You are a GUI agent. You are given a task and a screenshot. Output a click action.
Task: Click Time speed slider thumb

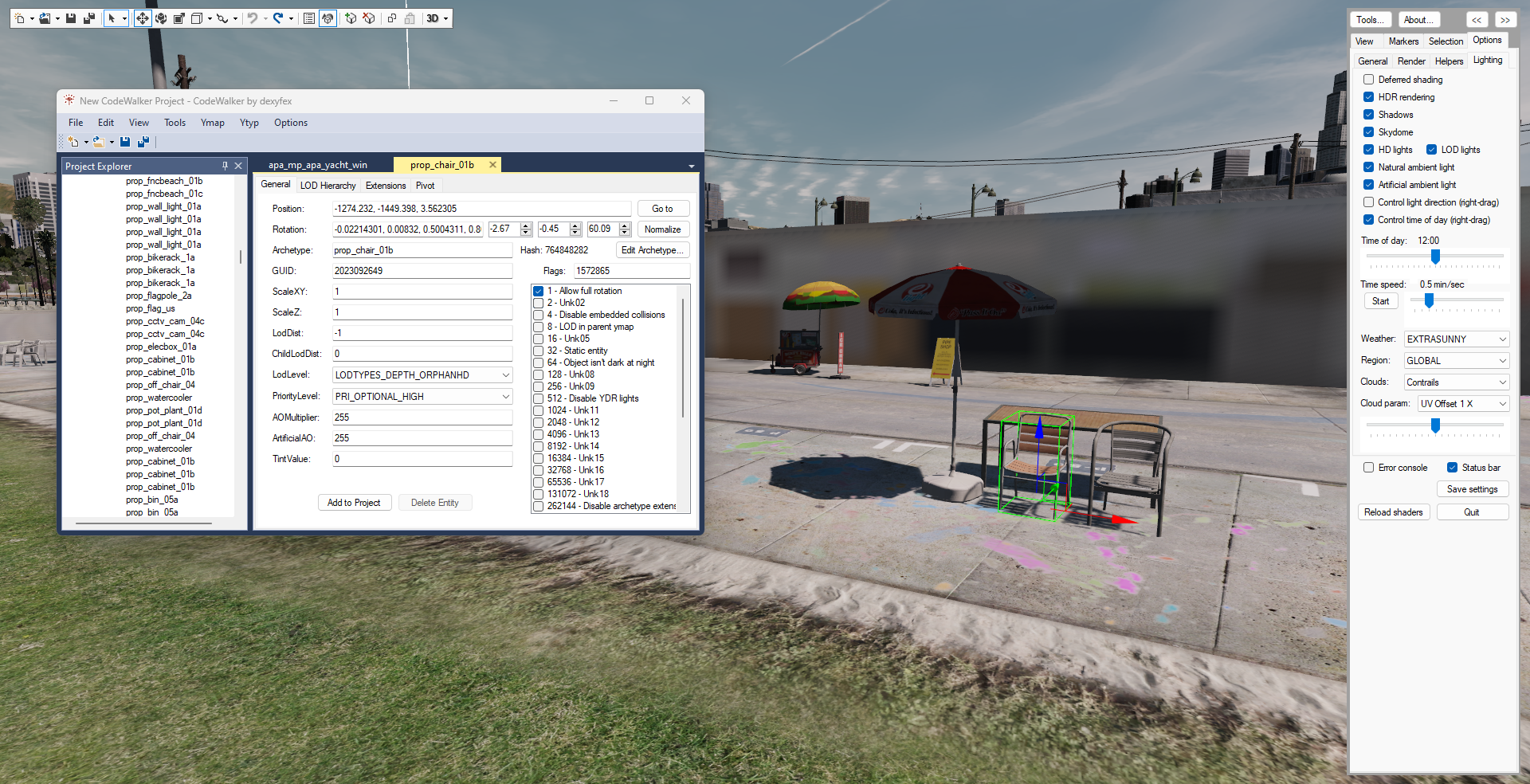point(1429,300)
